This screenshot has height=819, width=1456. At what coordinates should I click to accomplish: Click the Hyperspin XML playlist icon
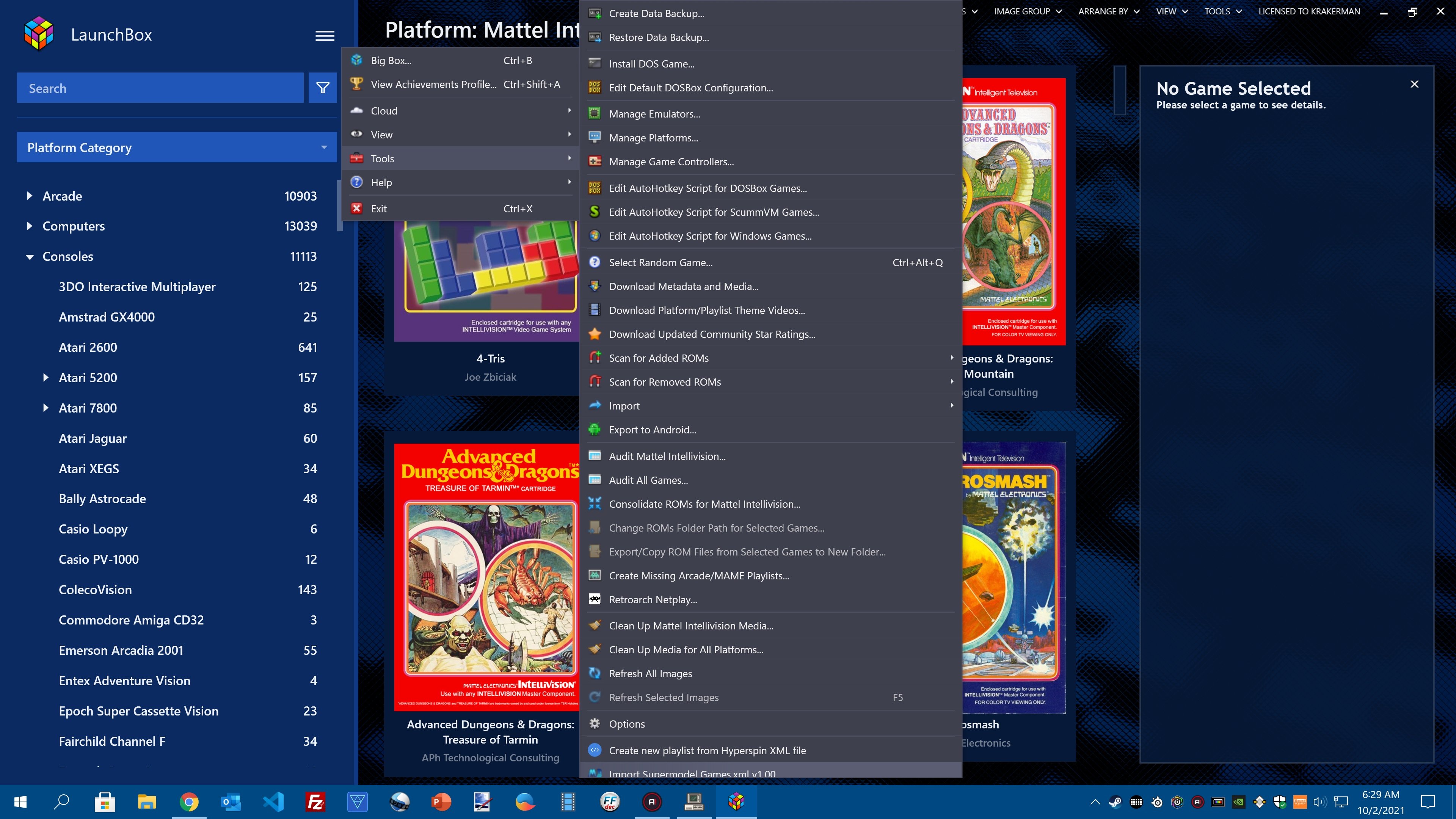(x=595, y=750)
